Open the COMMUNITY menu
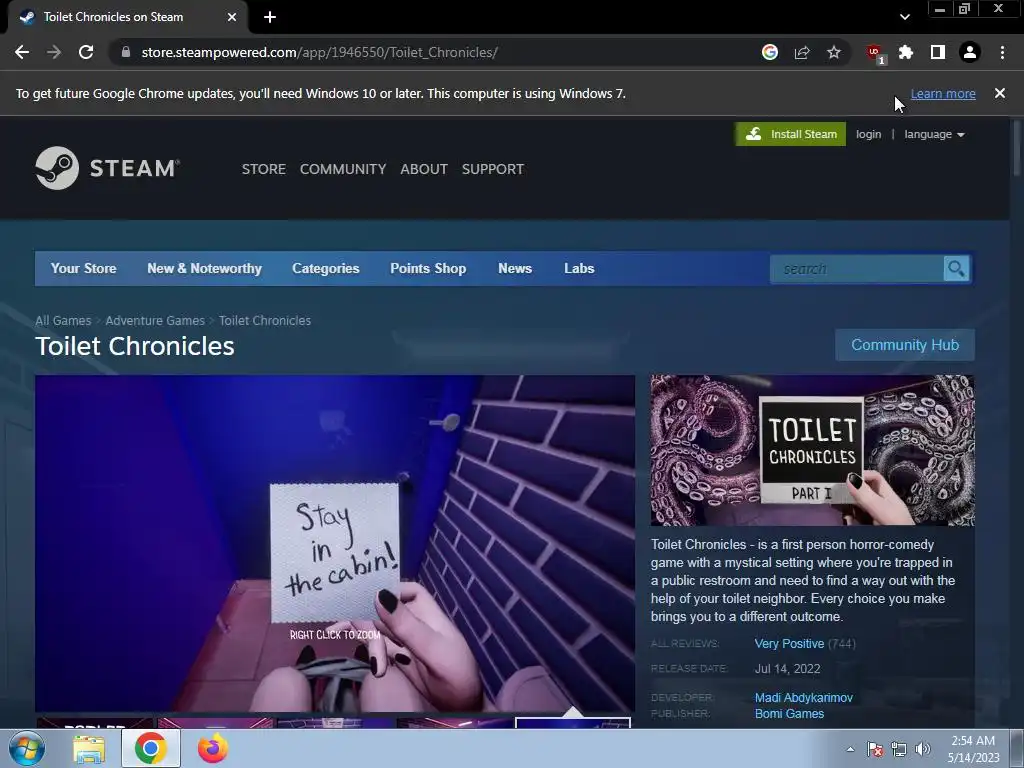The height and width of the screenshot is (768, 1024). [x=343, y=169]
